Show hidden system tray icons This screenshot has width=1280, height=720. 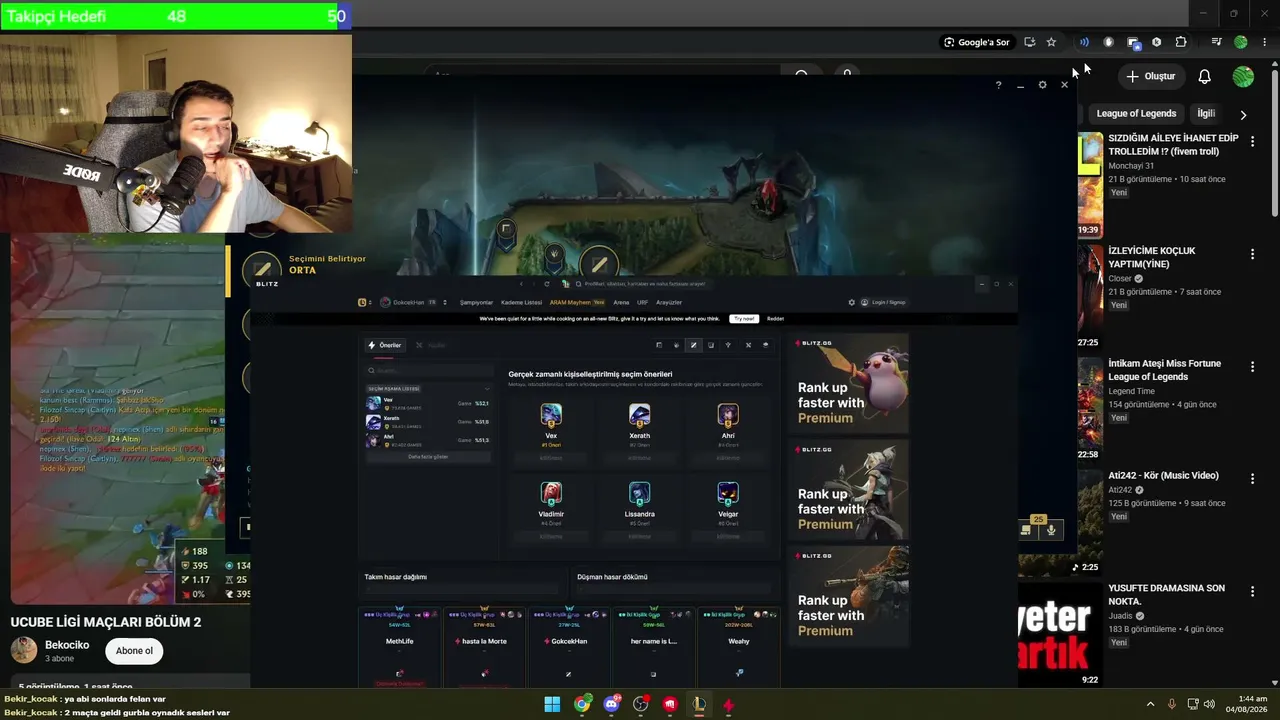1150,704
